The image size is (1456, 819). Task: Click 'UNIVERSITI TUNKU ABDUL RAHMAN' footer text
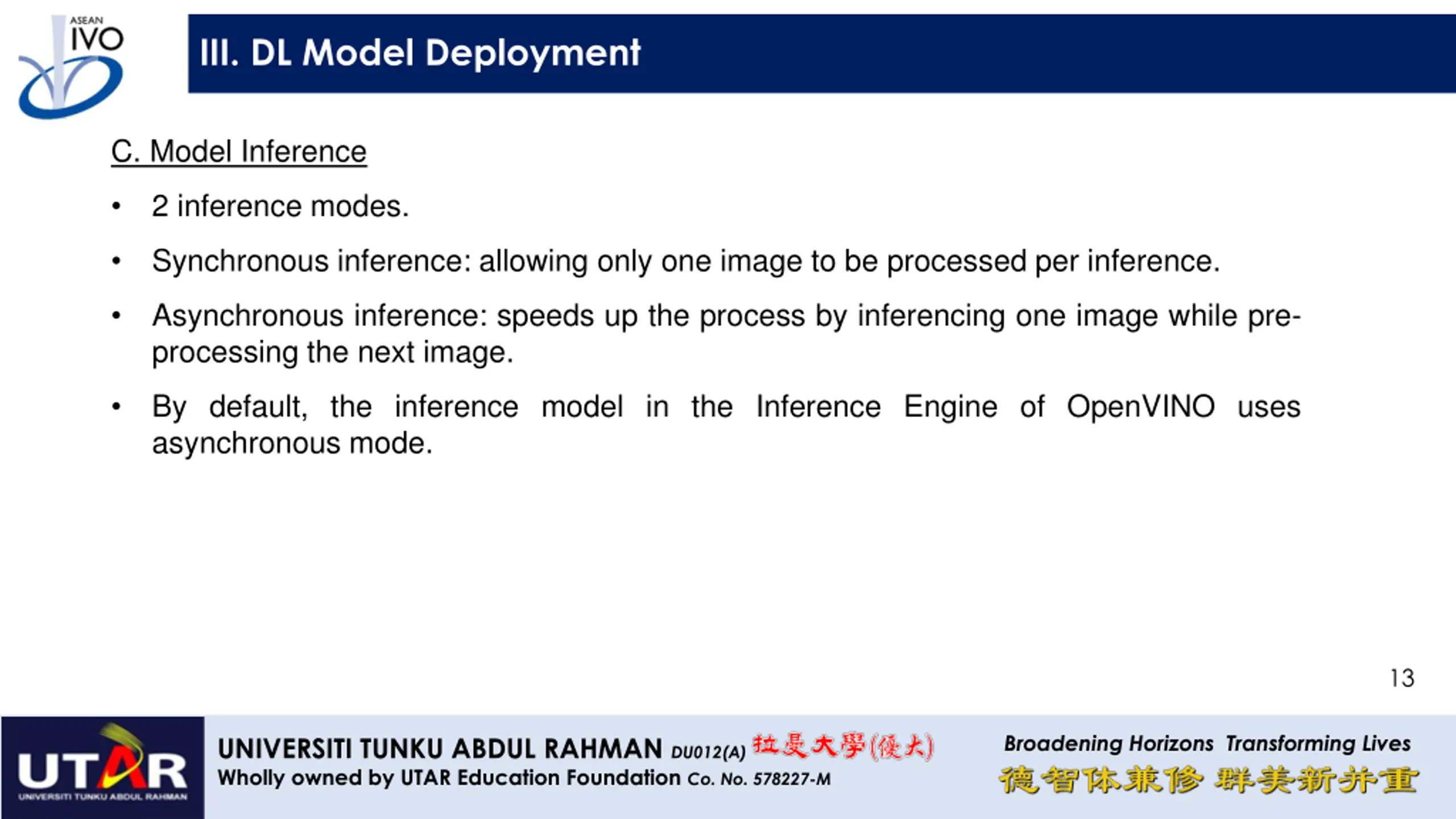pos(440,748)
